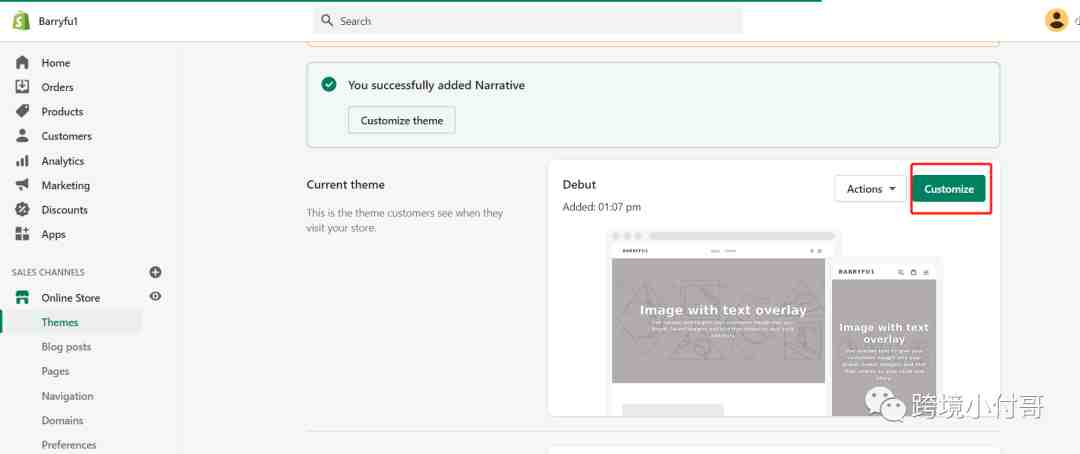This screenshot has height=454, width=1080.
Task: View online store via eye icon
Action: 155,297
